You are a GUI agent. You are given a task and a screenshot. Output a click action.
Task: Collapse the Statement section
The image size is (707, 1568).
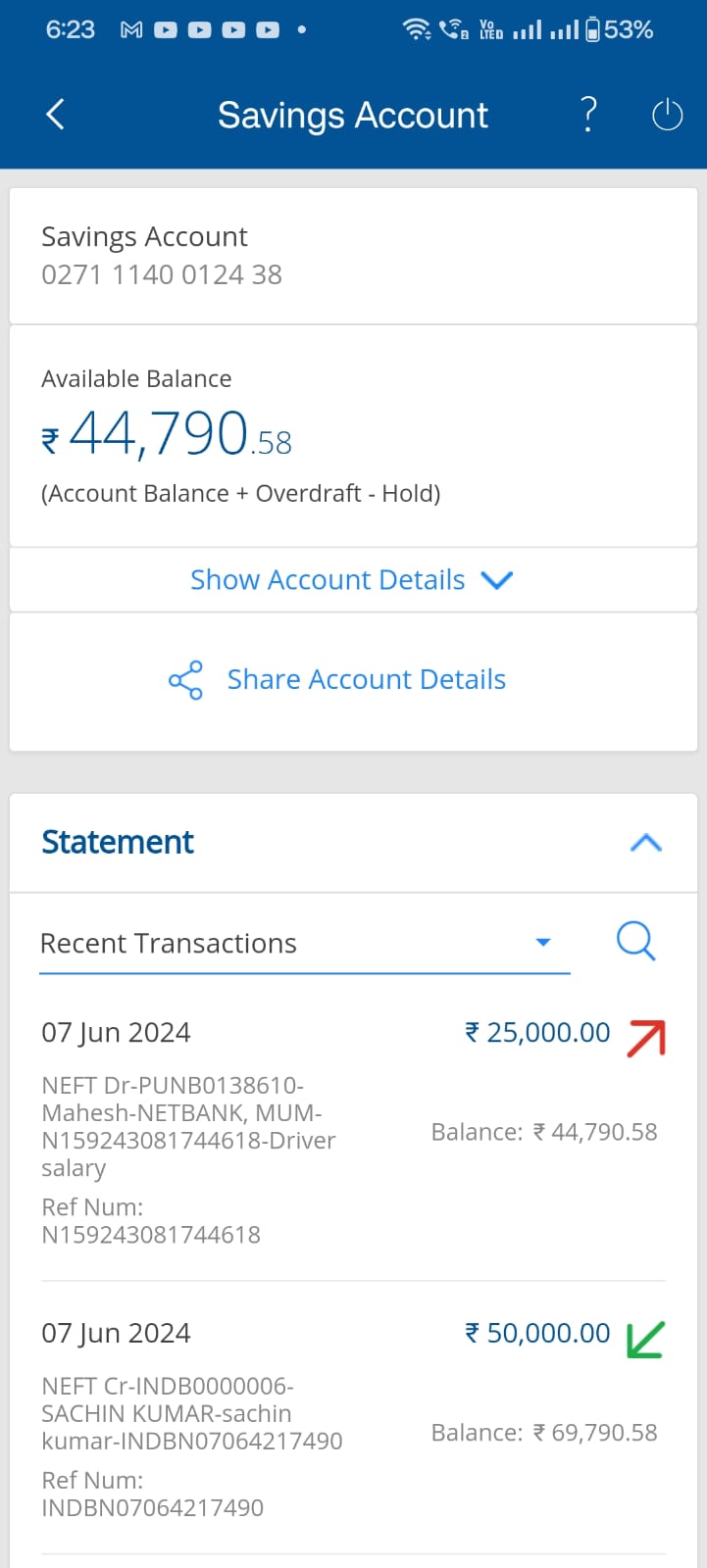click(x=645, y=843)
